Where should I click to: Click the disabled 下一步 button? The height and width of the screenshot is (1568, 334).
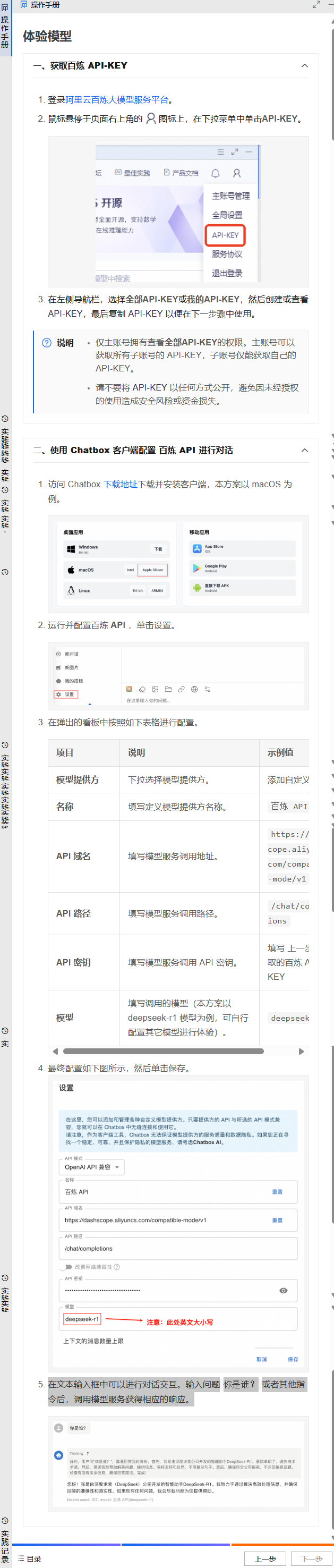pos(312,1559)
